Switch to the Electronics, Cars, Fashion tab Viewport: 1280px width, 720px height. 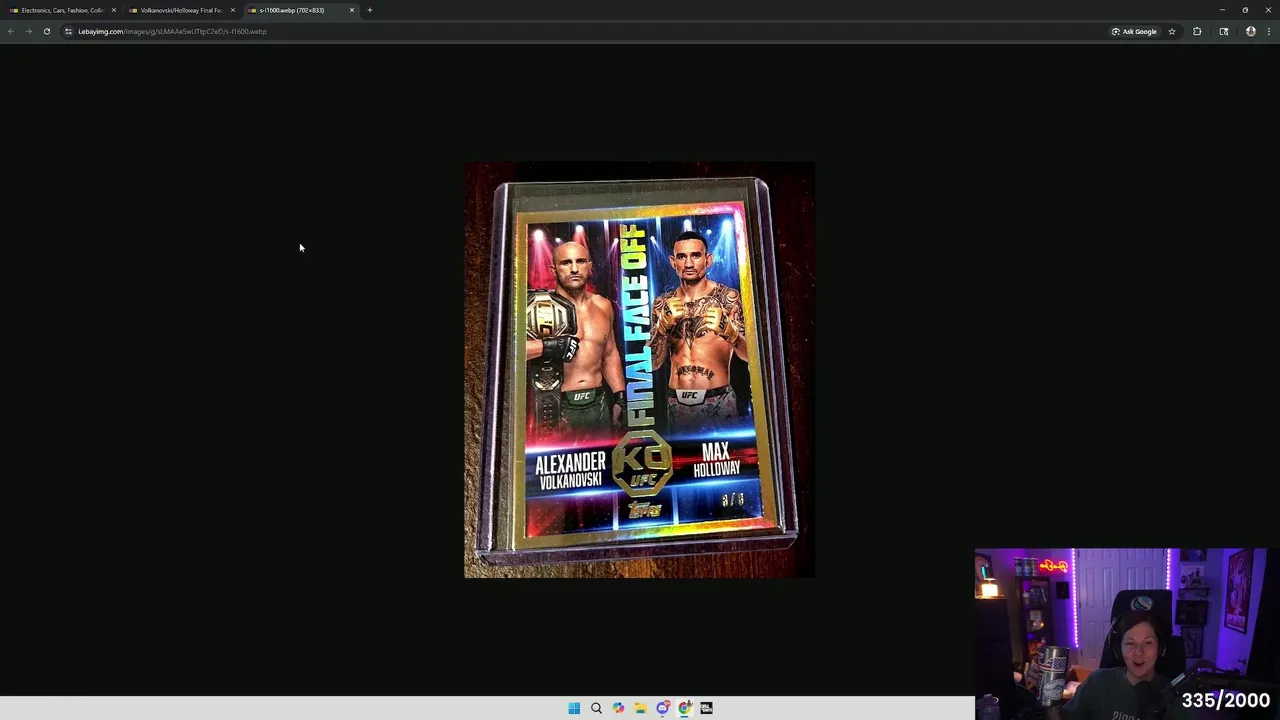(62, 10)
